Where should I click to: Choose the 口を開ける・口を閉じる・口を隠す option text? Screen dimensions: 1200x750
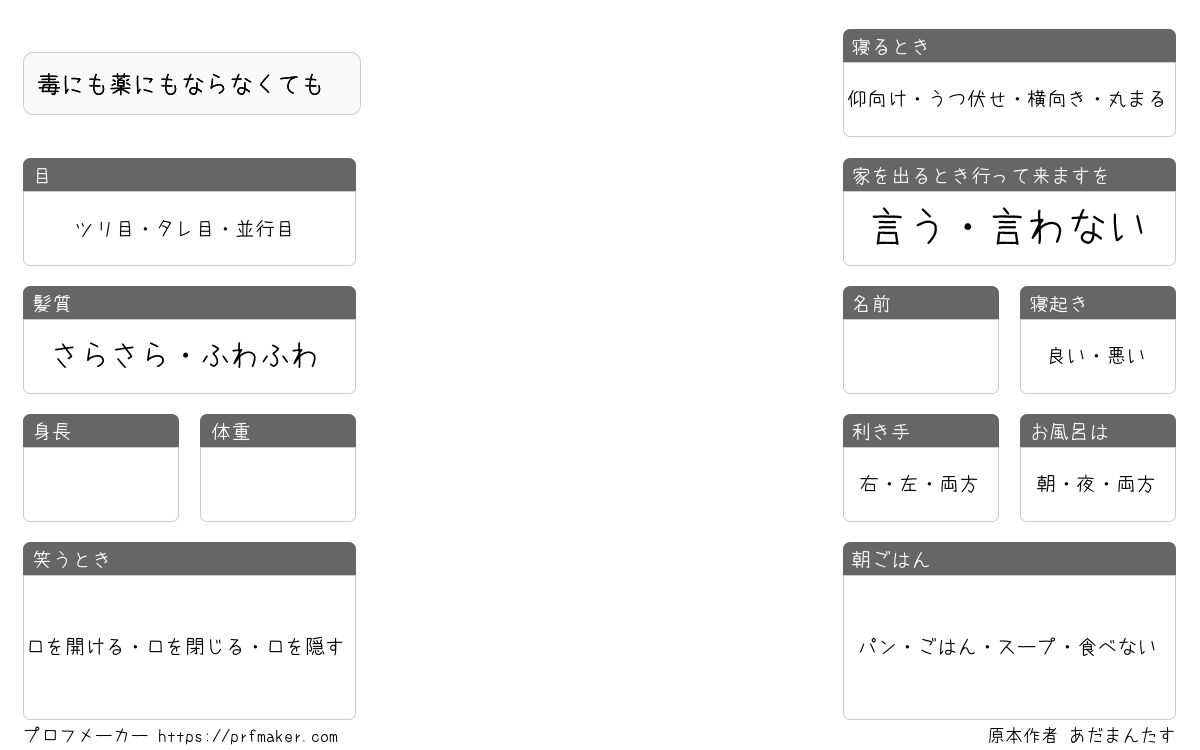click(186, 647)
